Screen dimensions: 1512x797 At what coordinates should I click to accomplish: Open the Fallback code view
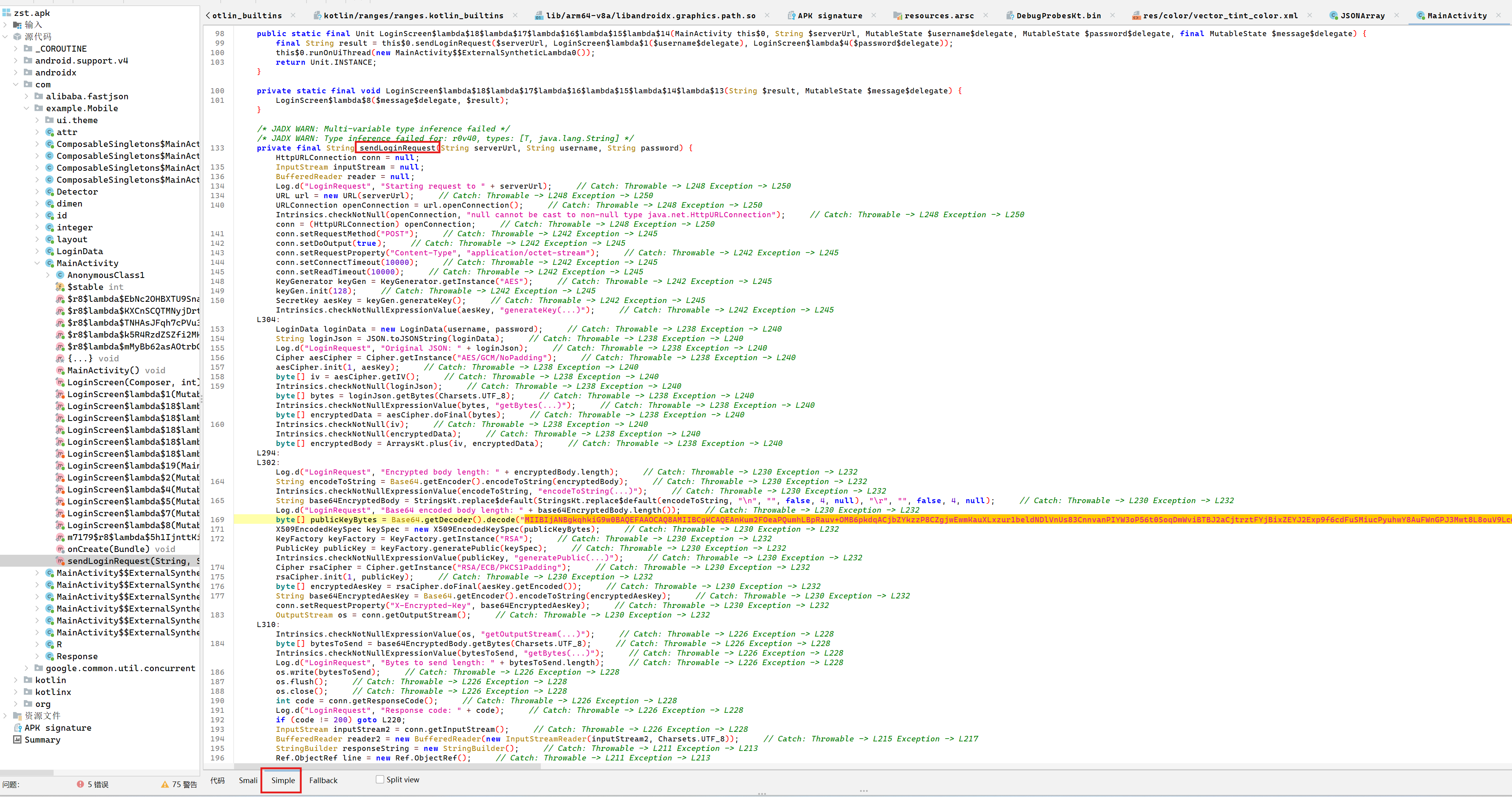tap(323, 780)
